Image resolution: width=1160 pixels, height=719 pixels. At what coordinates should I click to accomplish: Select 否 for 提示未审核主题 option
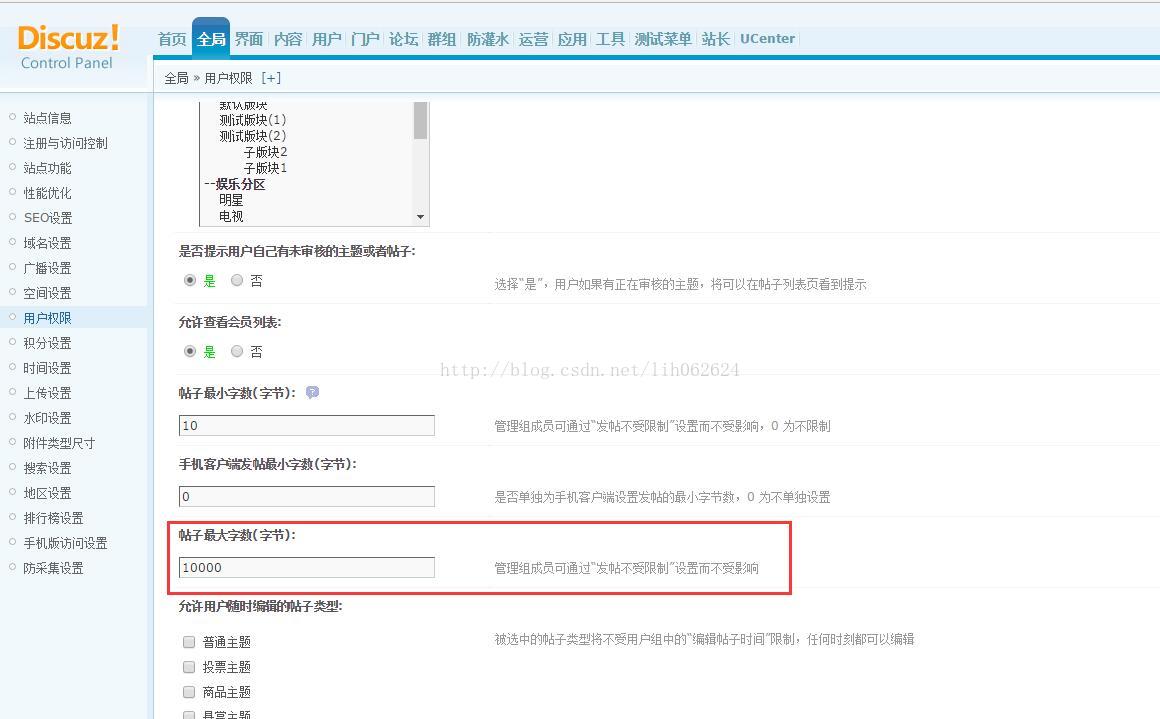(x=237, y=281)
